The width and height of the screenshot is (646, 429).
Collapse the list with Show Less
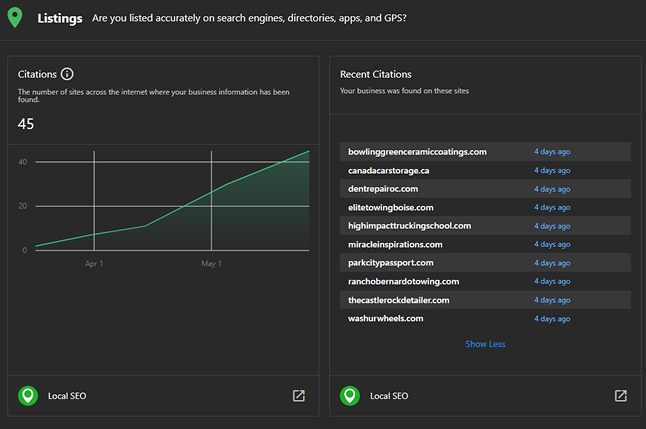(485, 344)
